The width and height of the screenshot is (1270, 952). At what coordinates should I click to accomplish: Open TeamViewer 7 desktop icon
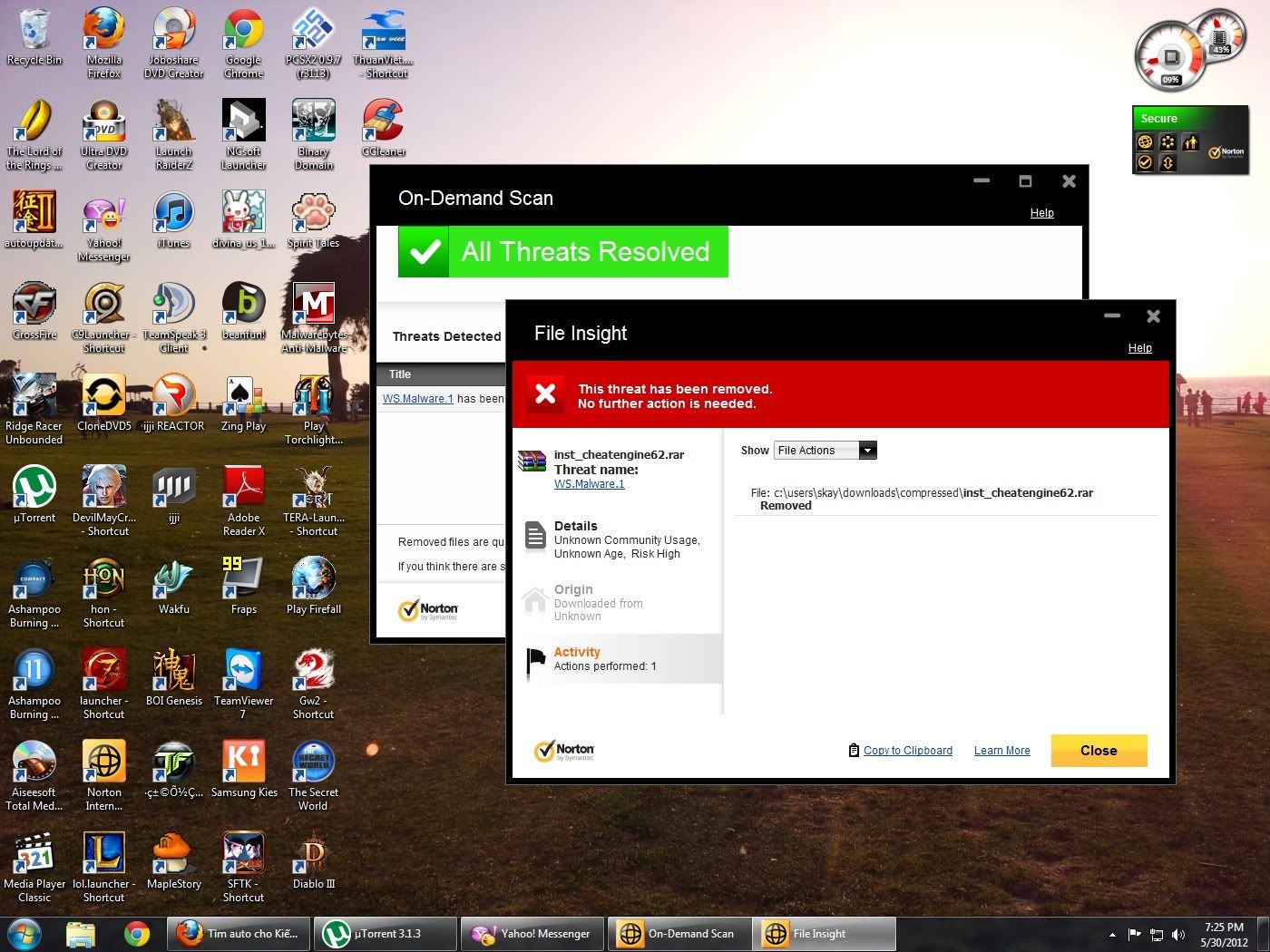(243, 683)
